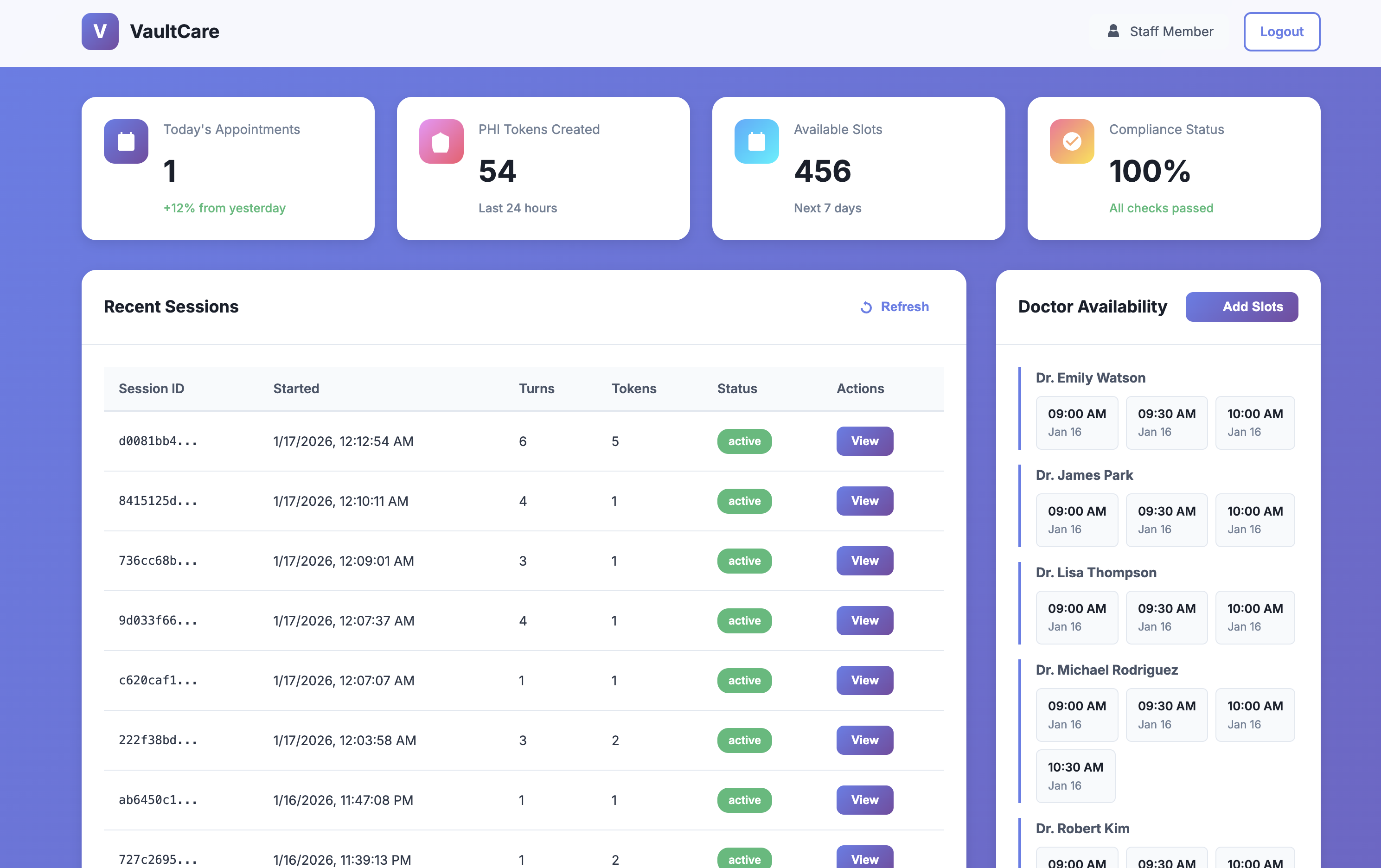Click the Session ID column header
The width and height of the screenshot is (1381, 868).
[151, 389]
